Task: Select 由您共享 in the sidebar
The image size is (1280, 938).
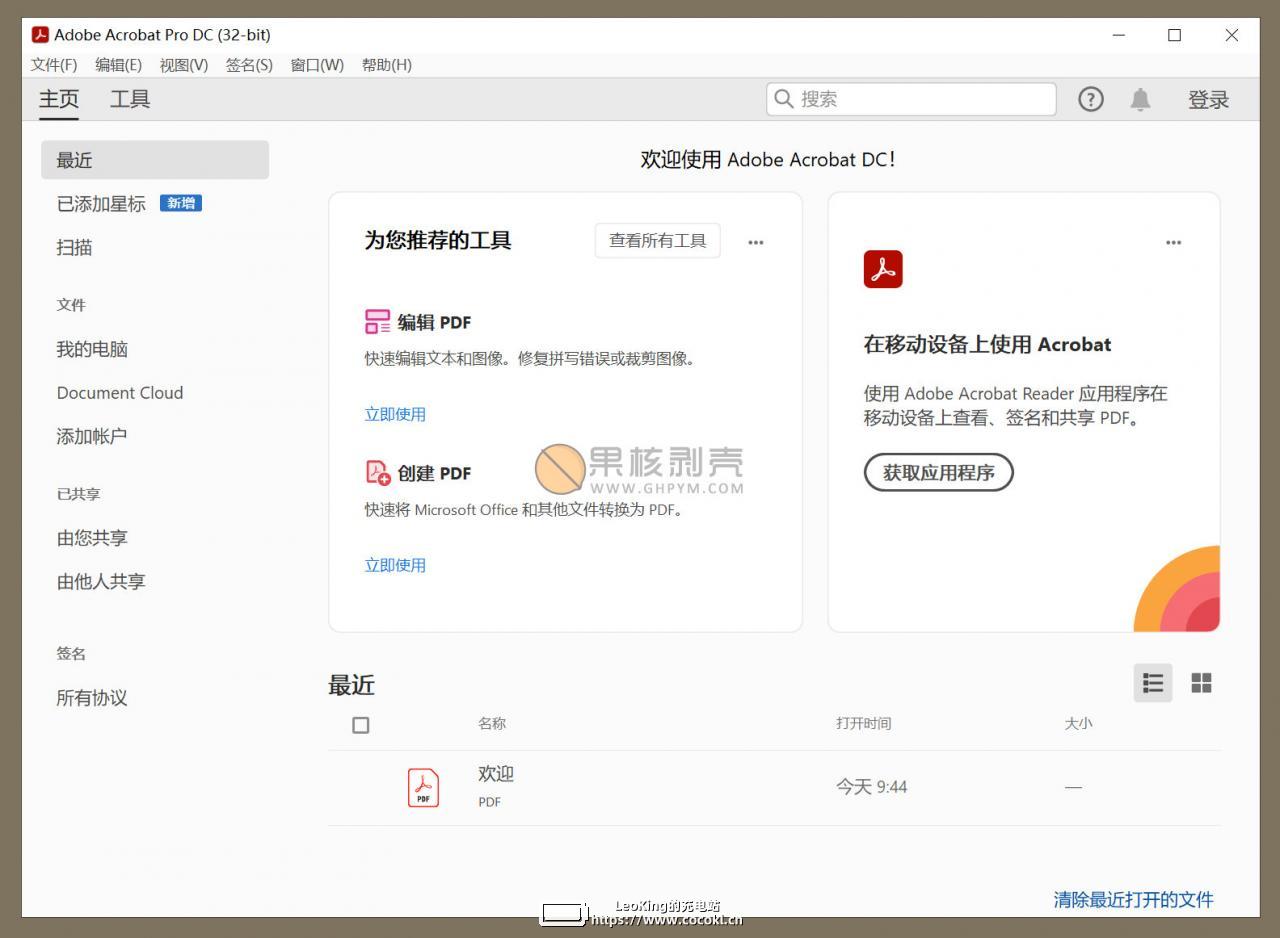Action: 92,538
